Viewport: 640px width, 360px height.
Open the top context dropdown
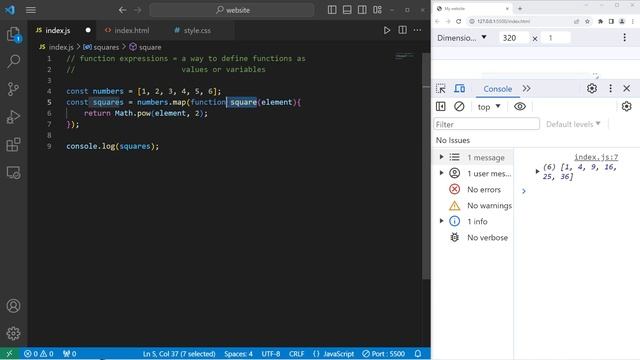click(489, 107)
